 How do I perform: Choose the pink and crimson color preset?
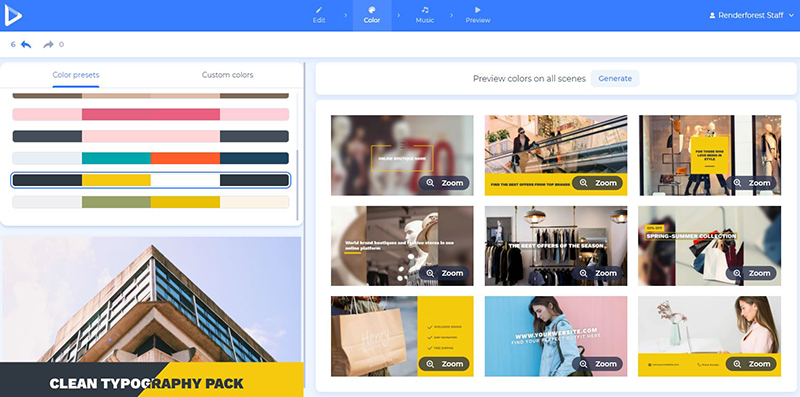click(151, 114)
